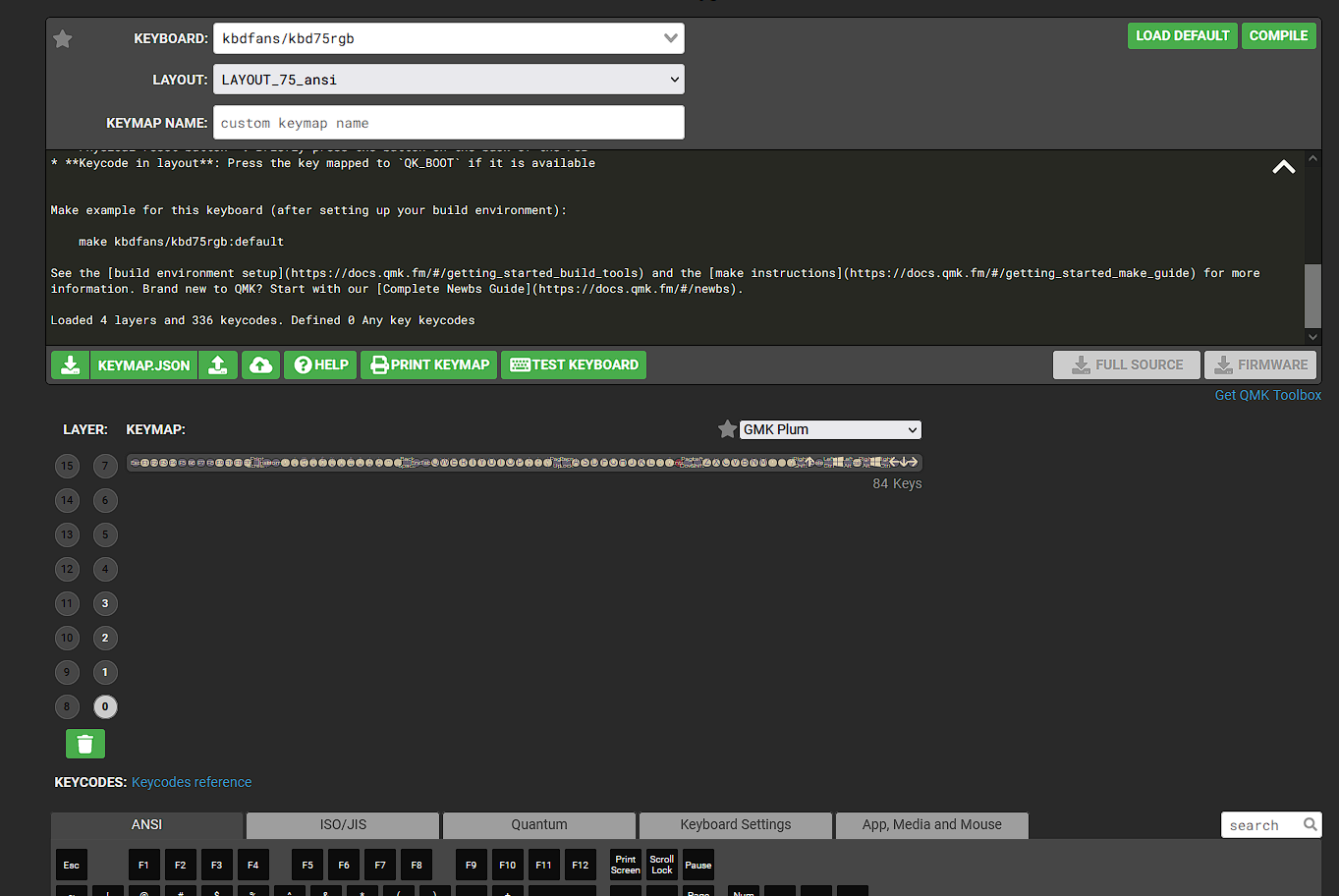The width and height of the screenshot is (1339, 896).
Task: Toggle the favorite star next to GMK Plum
Action: click(x=727, y=429)
